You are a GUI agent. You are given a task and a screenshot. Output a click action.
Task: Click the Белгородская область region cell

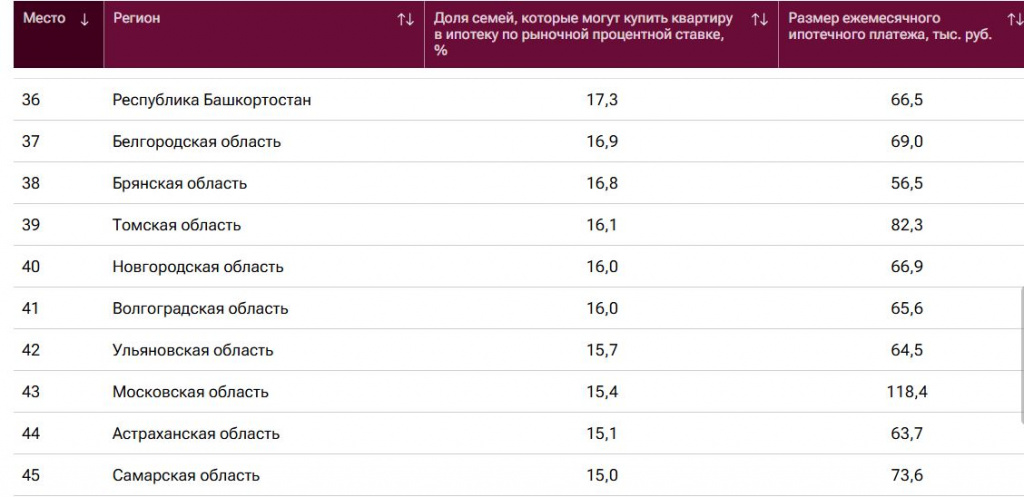point(197,142)
